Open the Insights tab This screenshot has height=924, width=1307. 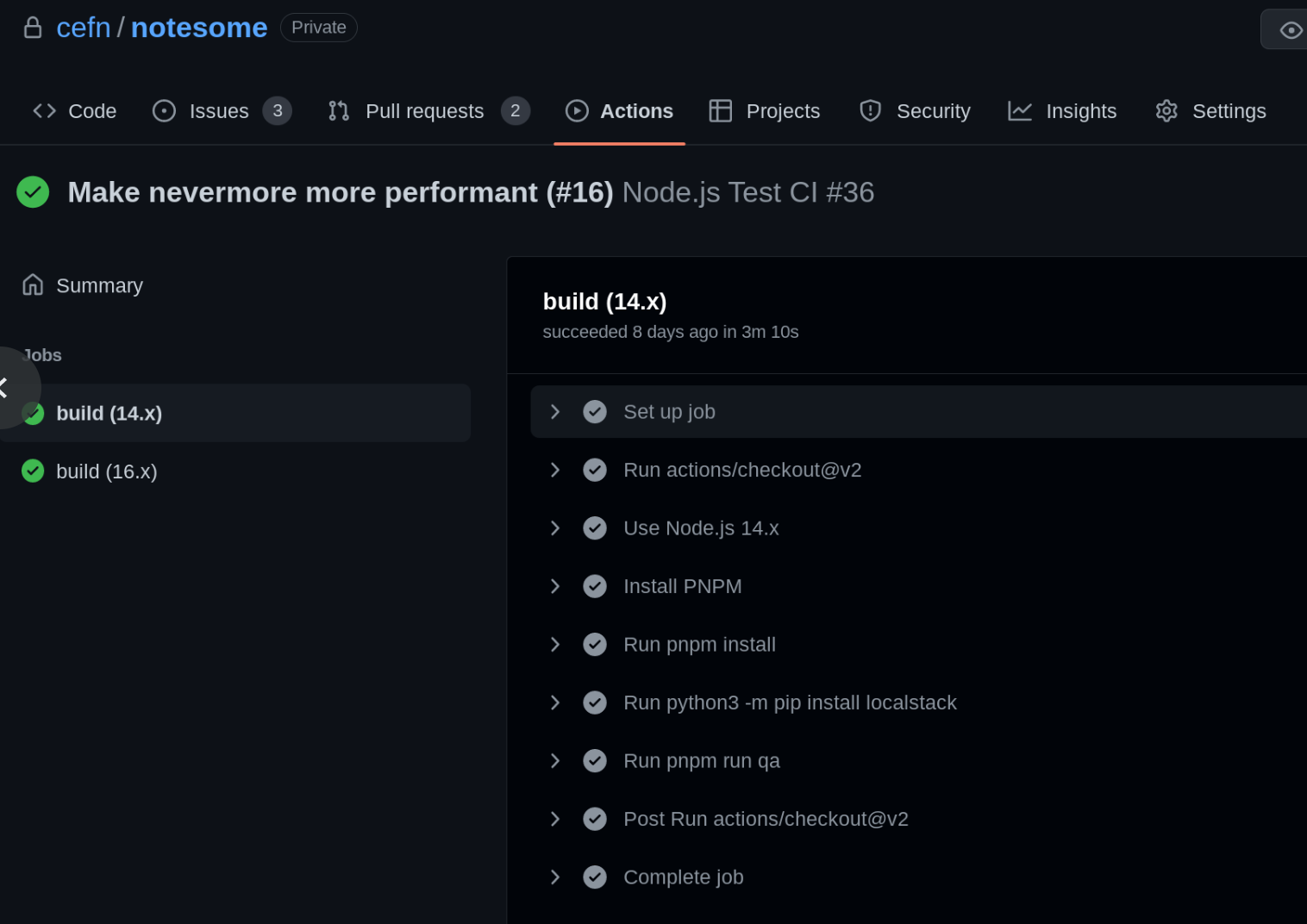click(x=1062, y=111)
